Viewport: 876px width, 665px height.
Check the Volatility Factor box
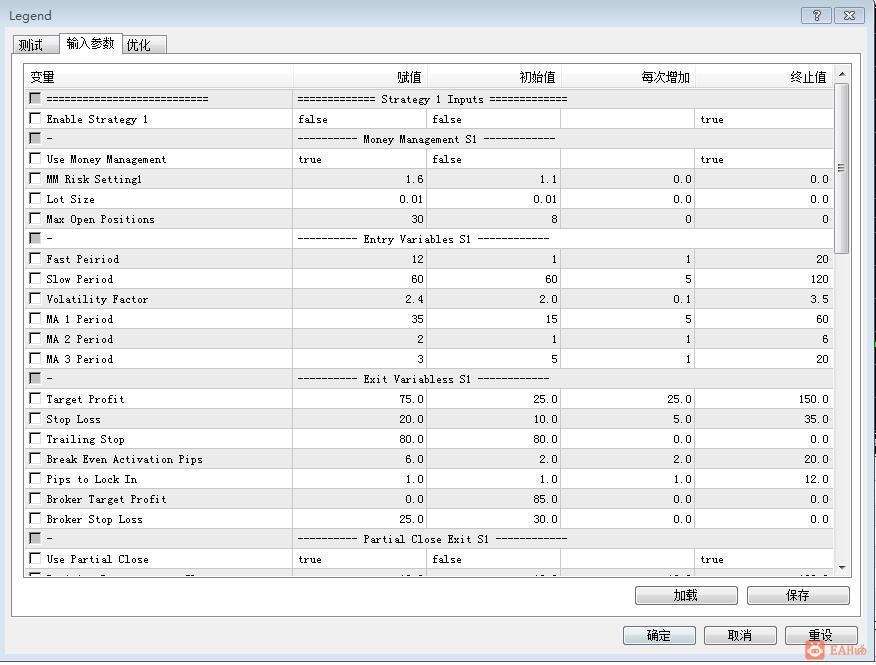[35, 298]
